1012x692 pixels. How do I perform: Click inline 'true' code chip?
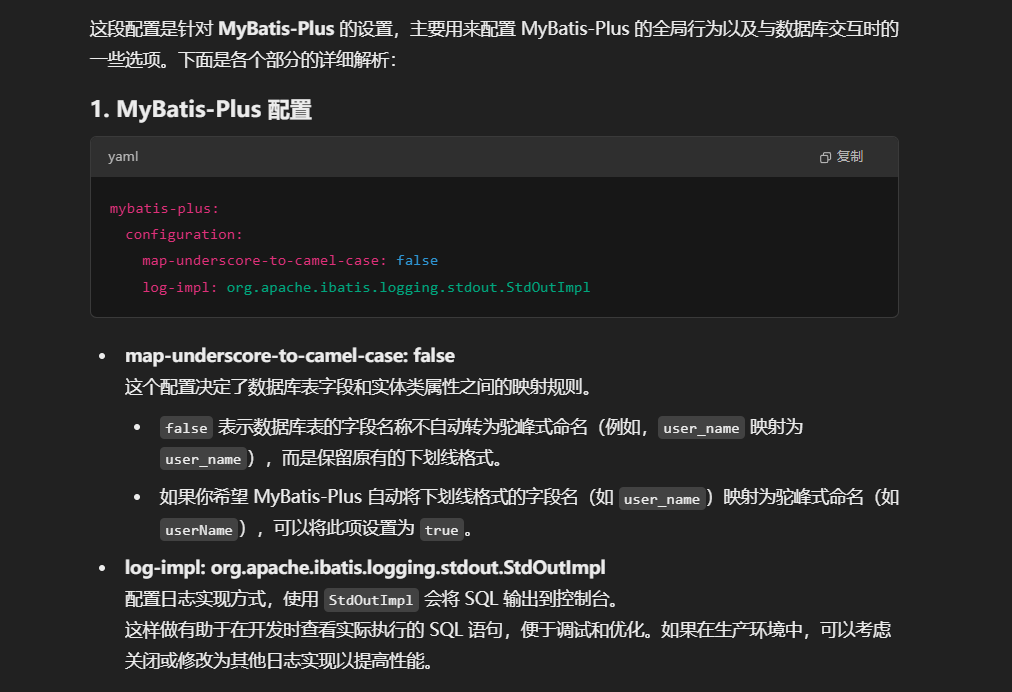coord(441,530)
